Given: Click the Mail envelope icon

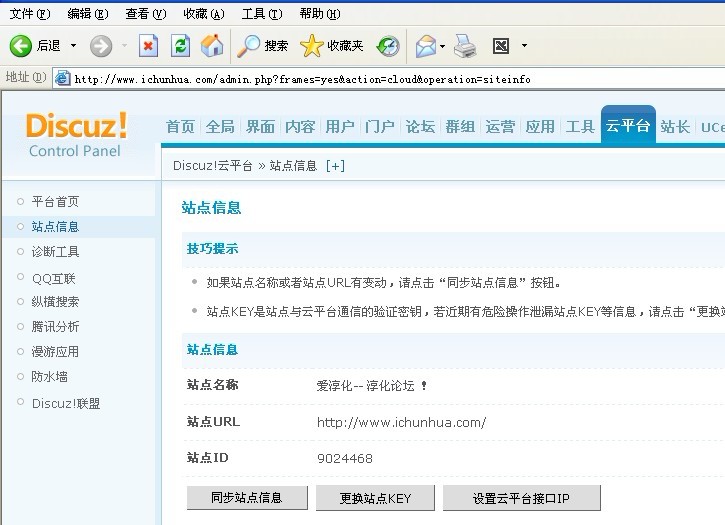Looking at the screenshot, I should click(x=425, y=46).
